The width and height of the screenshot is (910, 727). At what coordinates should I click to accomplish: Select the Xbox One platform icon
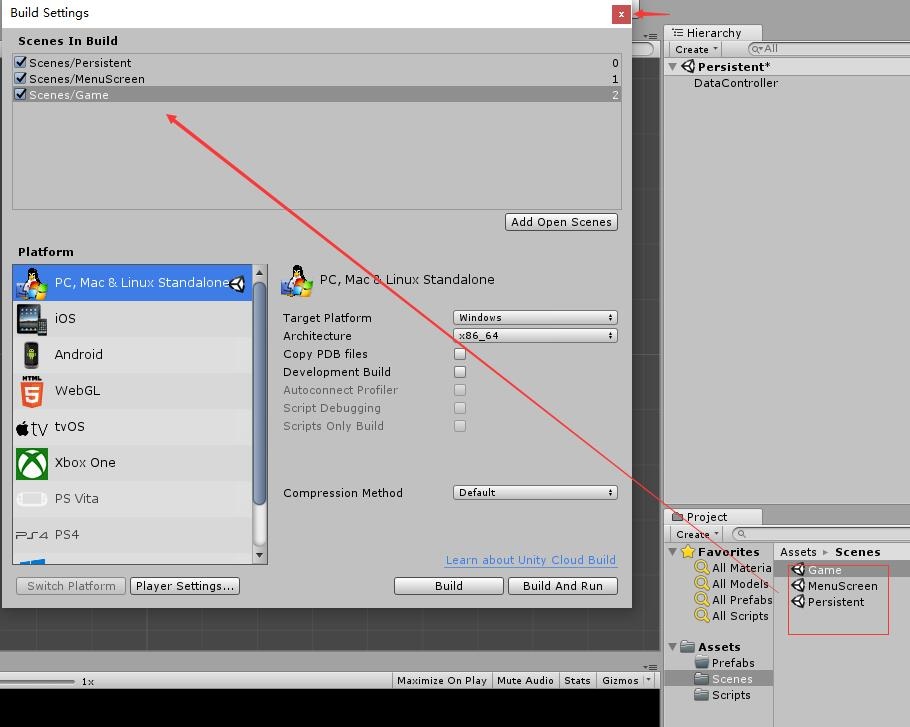tap(31, 463)
